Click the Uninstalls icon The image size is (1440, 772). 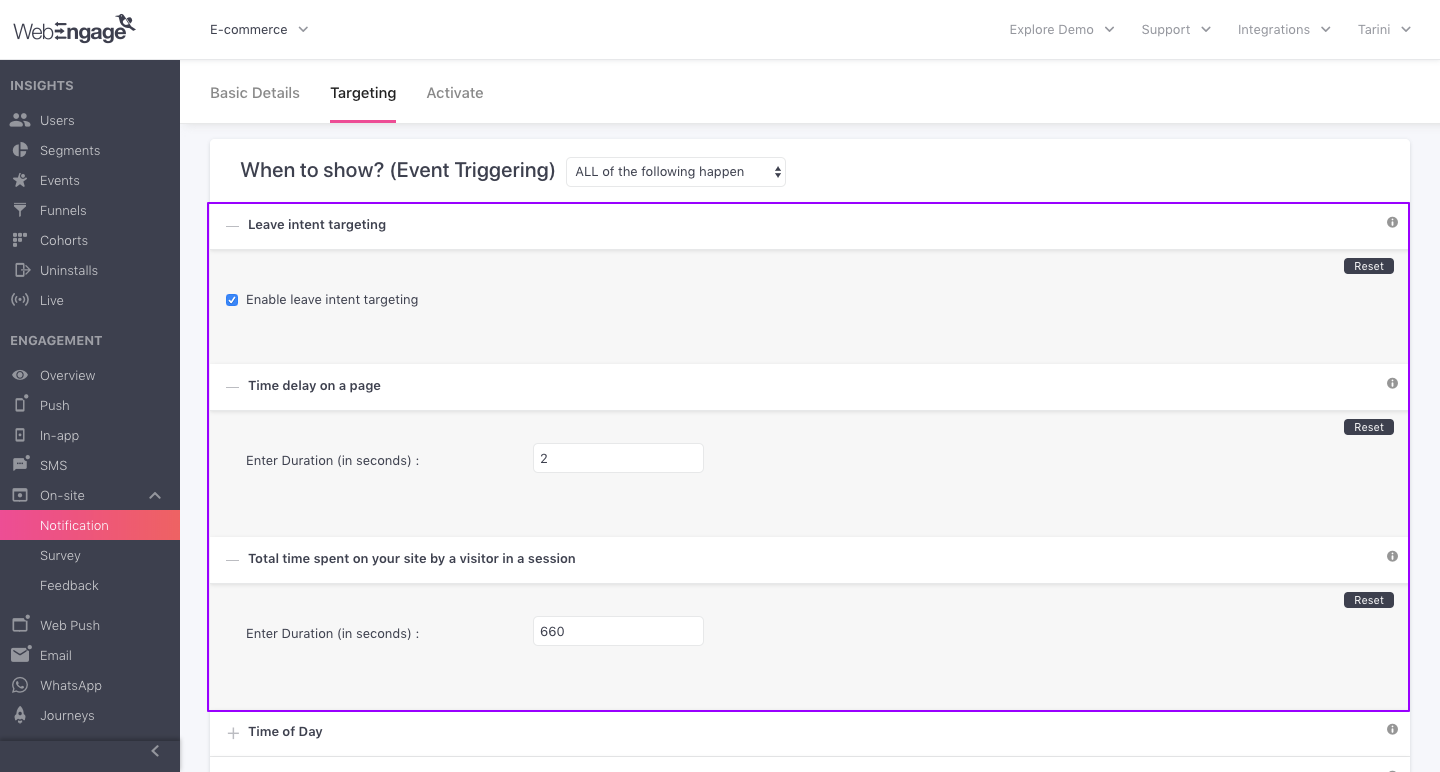tap(21, 270)
